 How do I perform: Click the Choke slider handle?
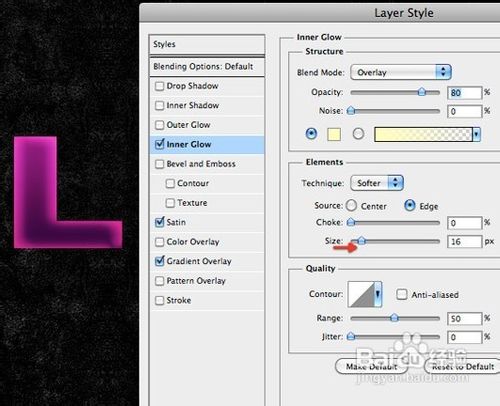click(351, 222)
